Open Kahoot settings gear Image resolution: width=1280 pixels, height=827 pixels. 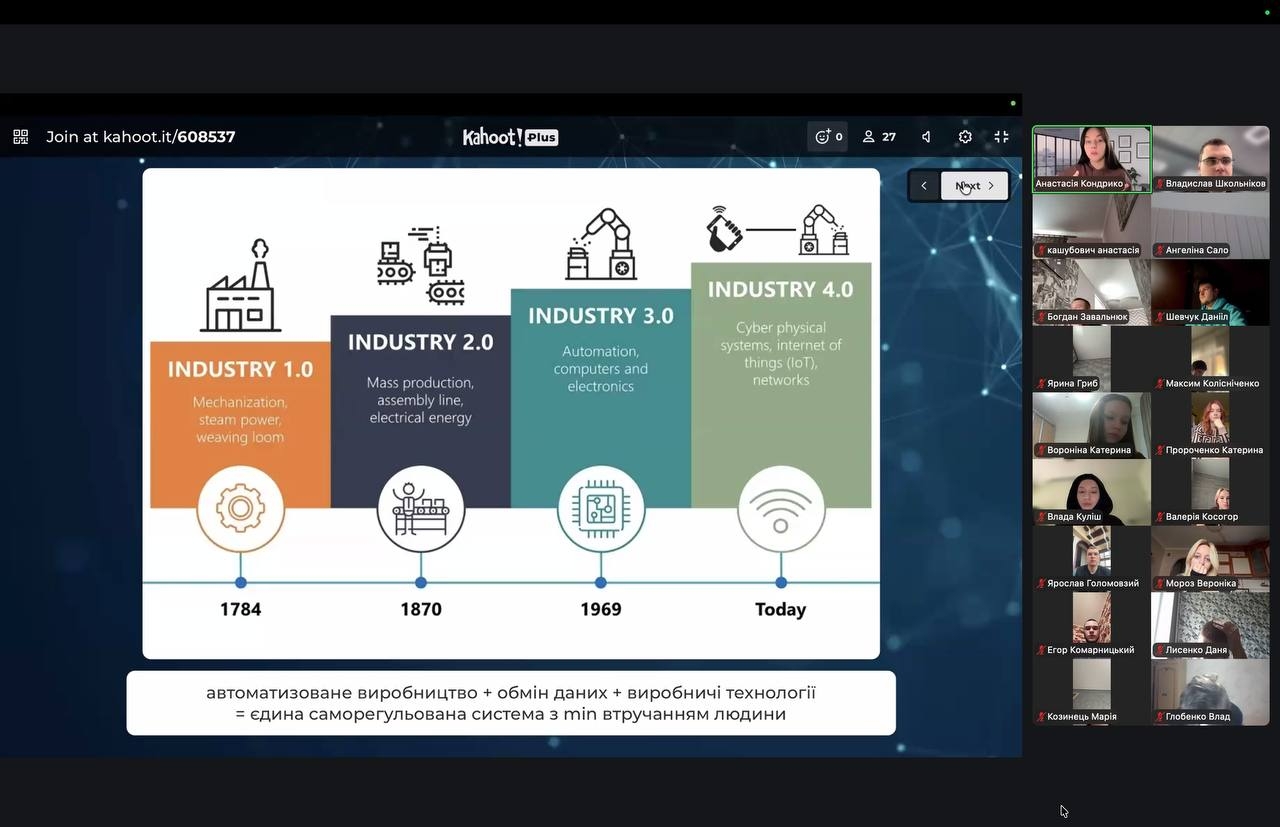click(x=965, y=137)
